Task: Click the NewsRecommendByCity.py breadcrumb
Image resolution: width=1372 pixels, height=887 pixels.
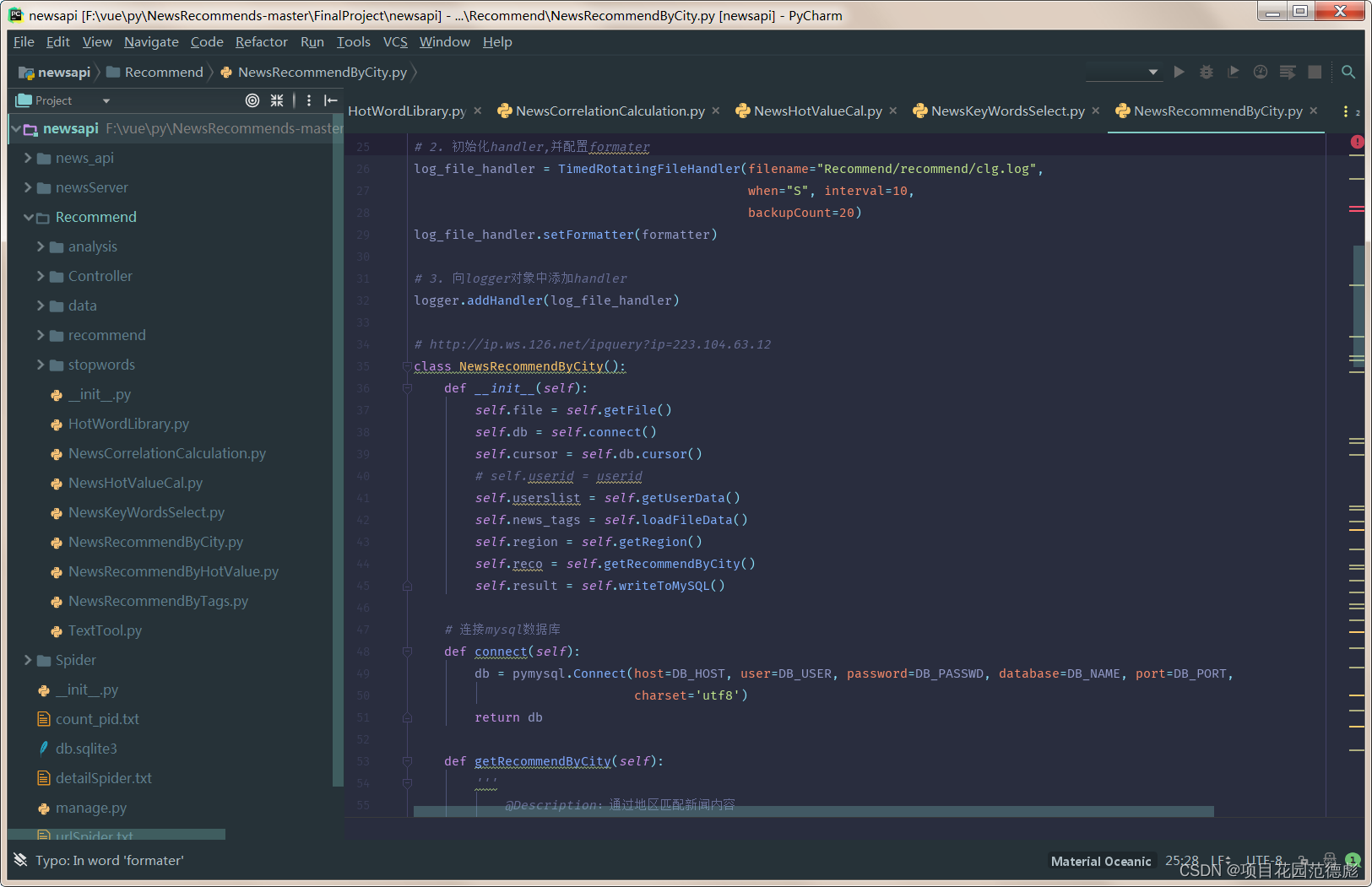Action: click(313, 73)
